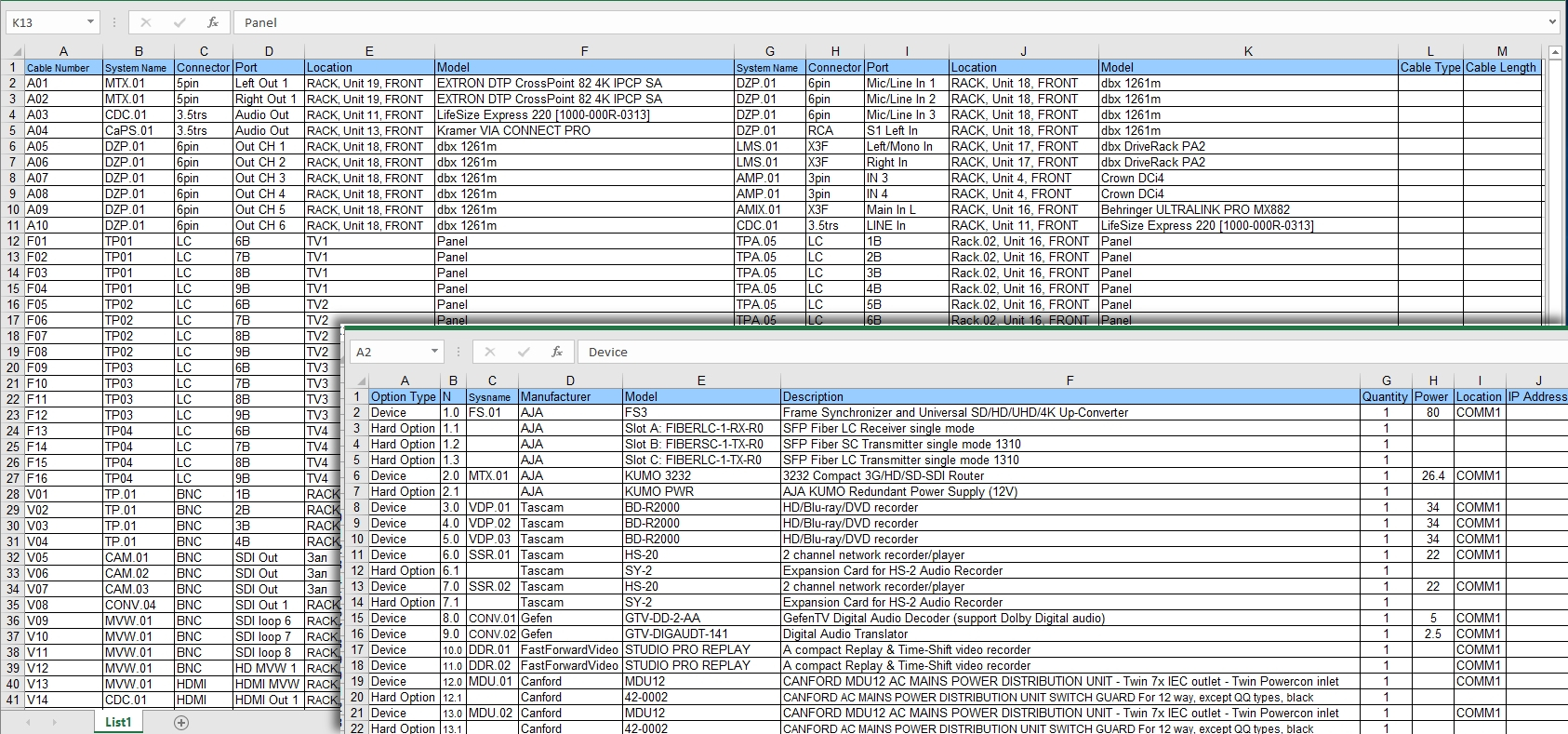This screenshot has width=1568, height=734.
Task: Select column M header in the back window
Action: pyautogui.click(x=1502, y=51)
